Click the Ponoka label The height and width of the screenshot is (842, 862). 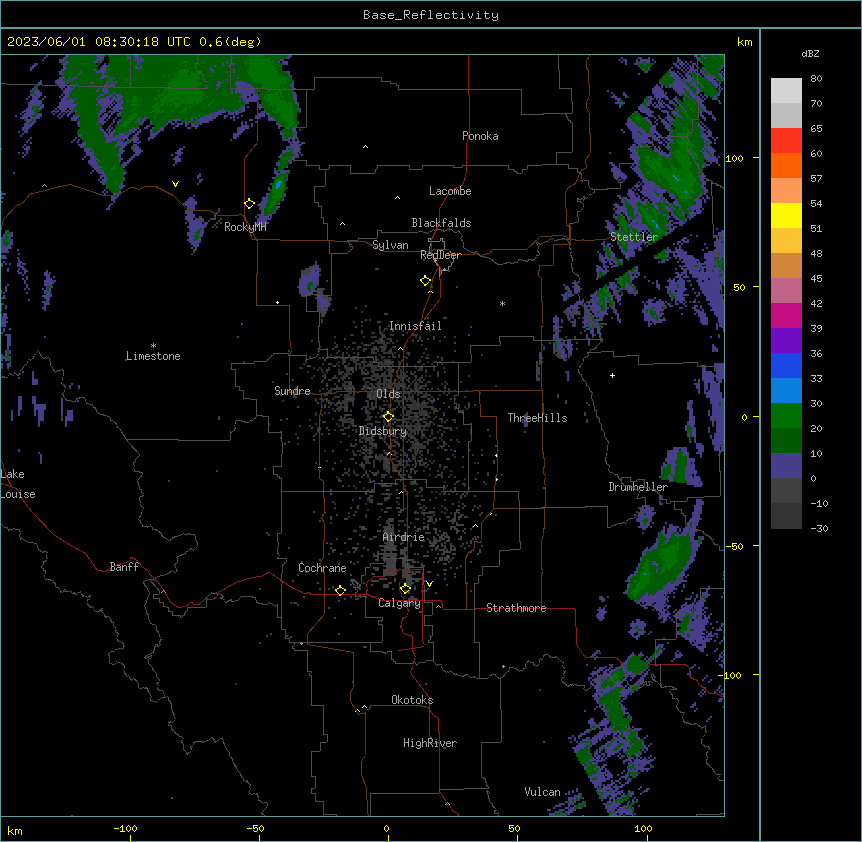point(480,136)
